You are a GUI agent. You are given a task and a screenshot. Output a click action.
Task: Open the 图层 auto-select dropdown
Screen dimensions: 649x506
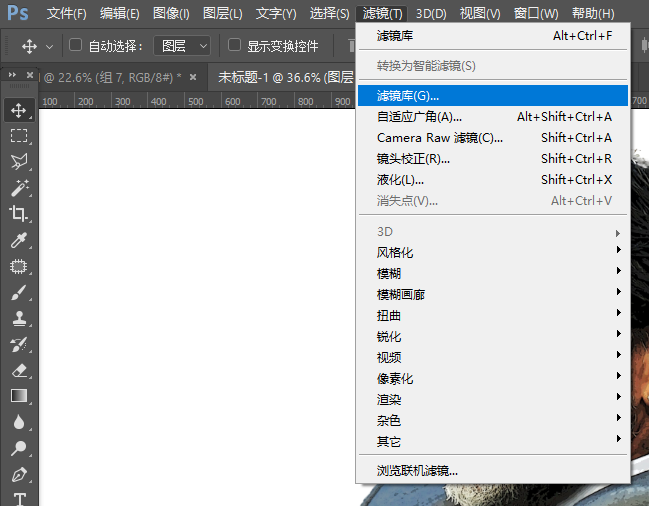click(x=182, y=46)
